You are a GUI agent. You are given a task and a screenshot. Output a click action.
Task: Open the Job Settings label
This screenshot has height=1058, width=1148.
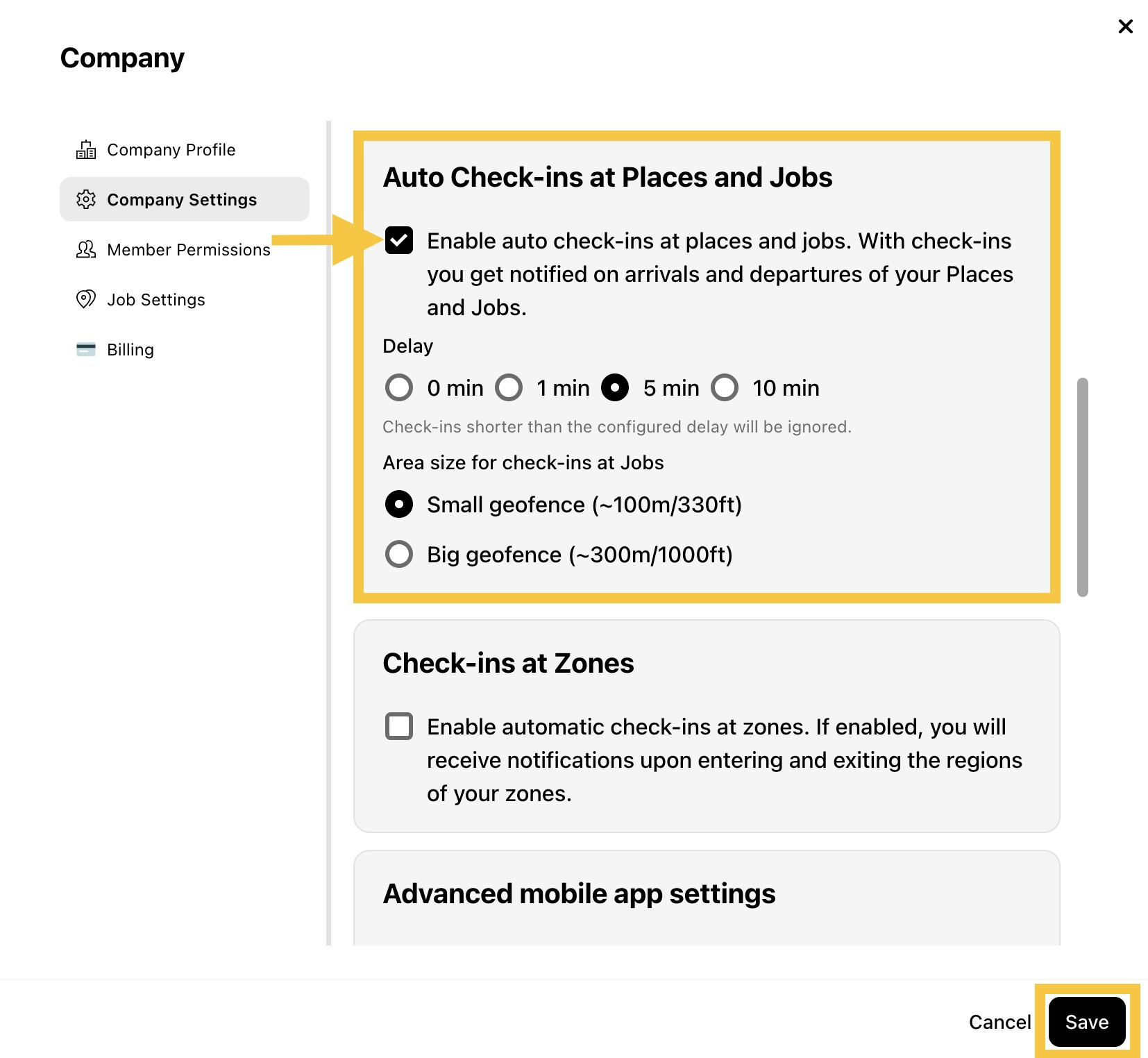coord(156,300)
